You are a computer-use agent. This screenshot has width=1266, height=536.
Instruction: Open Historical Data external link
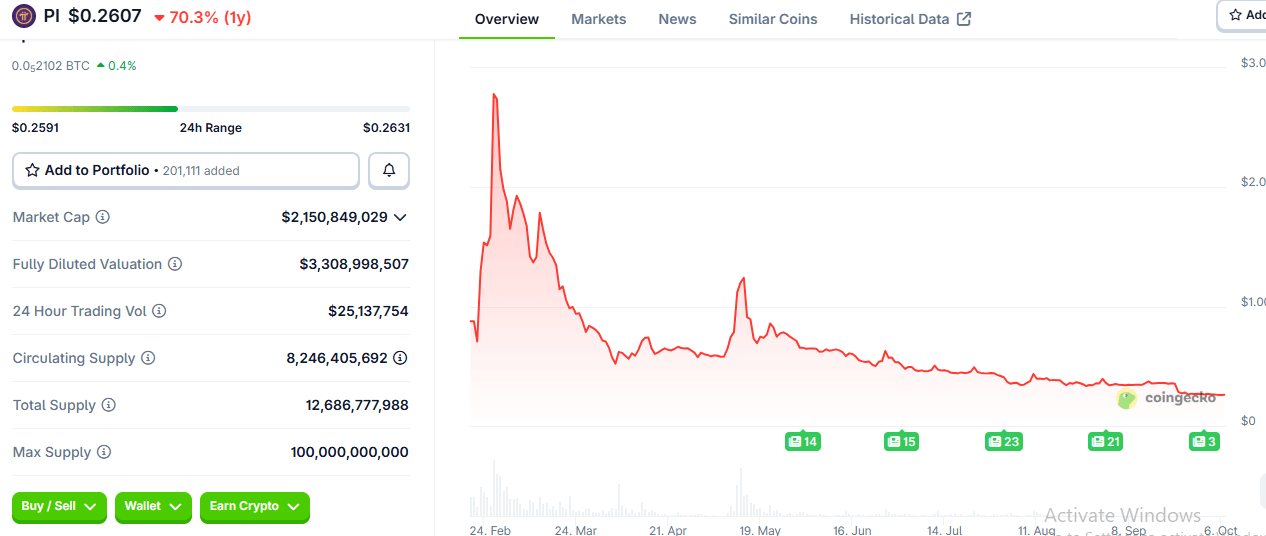click(909, 19)
